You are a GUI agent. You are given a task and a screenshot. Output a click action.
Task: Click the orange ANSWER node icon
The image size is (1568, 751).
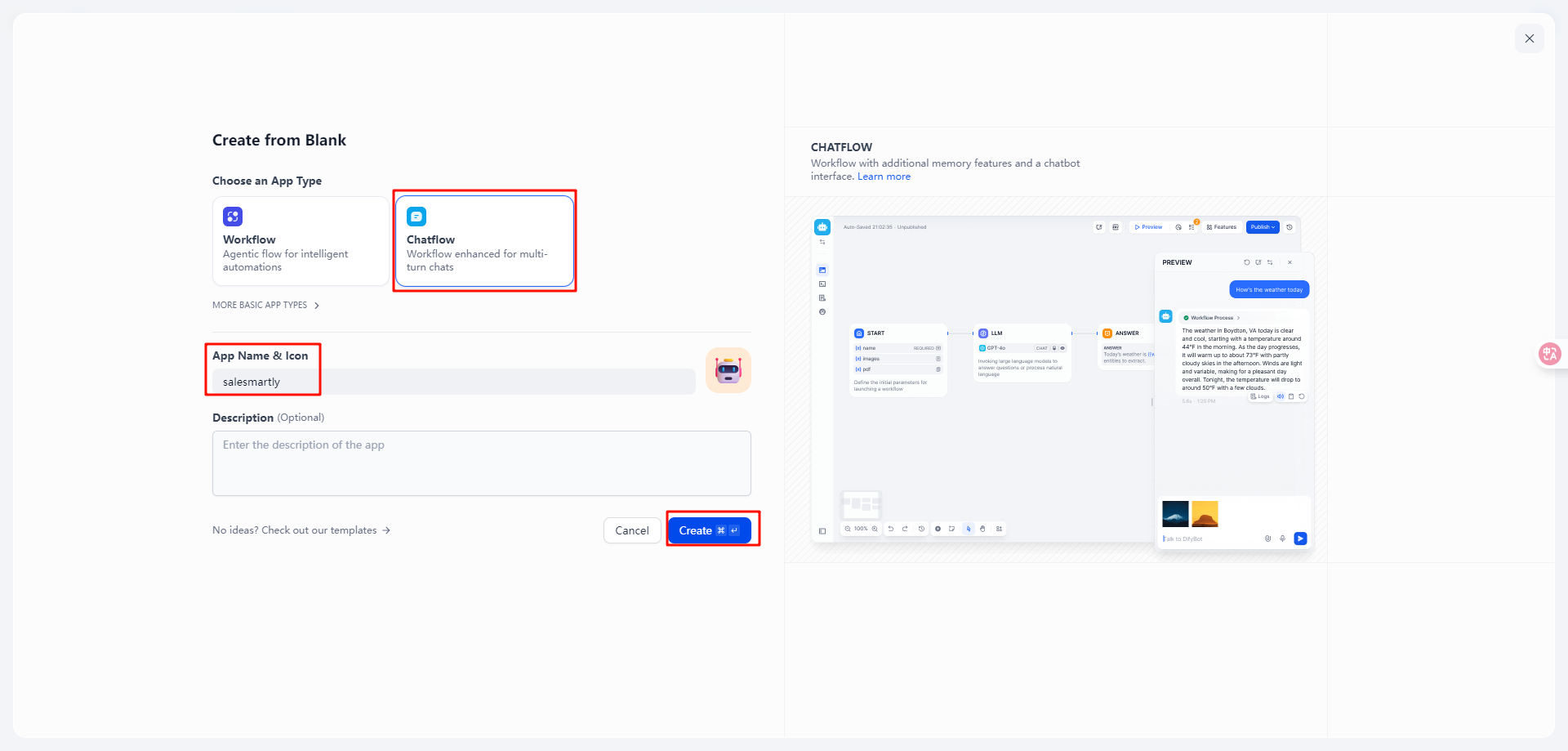coord(1107,333)
